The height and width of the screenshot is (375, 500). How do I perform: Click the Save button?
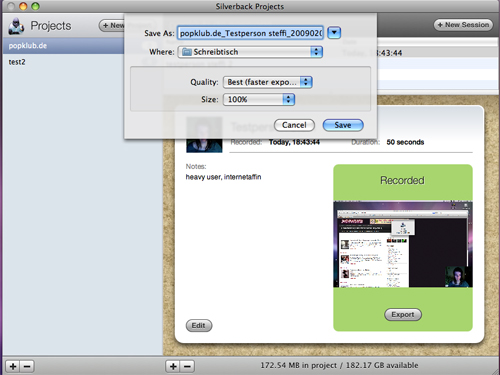343,125
